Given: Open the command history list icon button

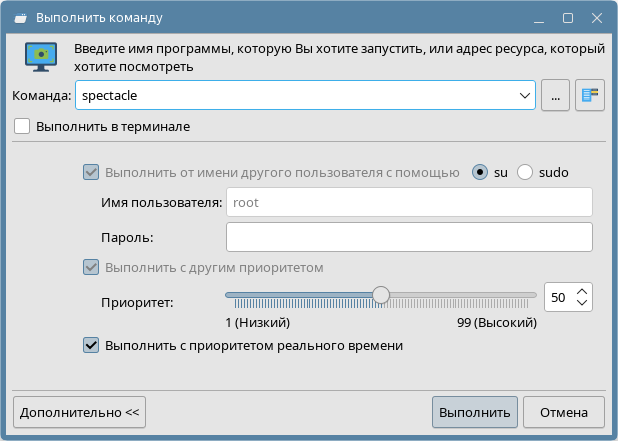Looking at the screenshot, I should [591, 96].
